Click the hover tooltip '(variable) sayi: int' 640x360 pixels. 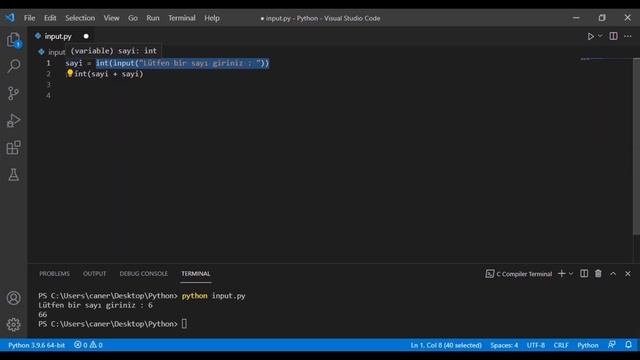(x=114, y=51)
